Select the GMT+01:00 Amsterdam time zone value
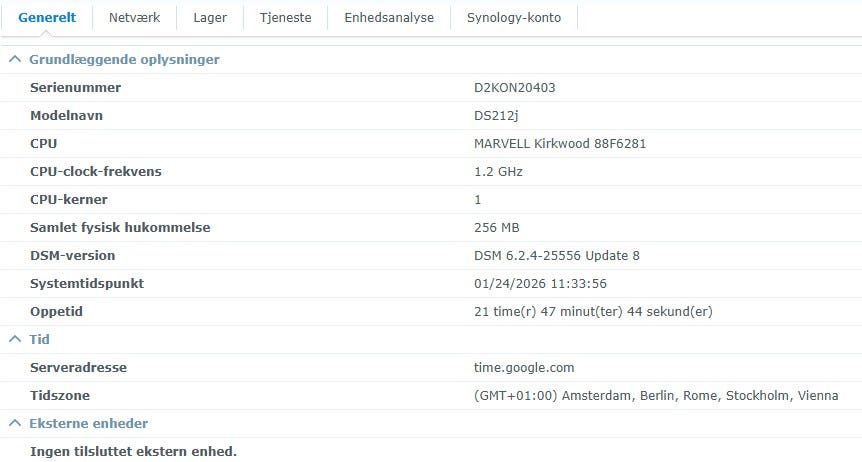Screen dimensions: 862x462 pyautogui.click(x=656, y=395)
